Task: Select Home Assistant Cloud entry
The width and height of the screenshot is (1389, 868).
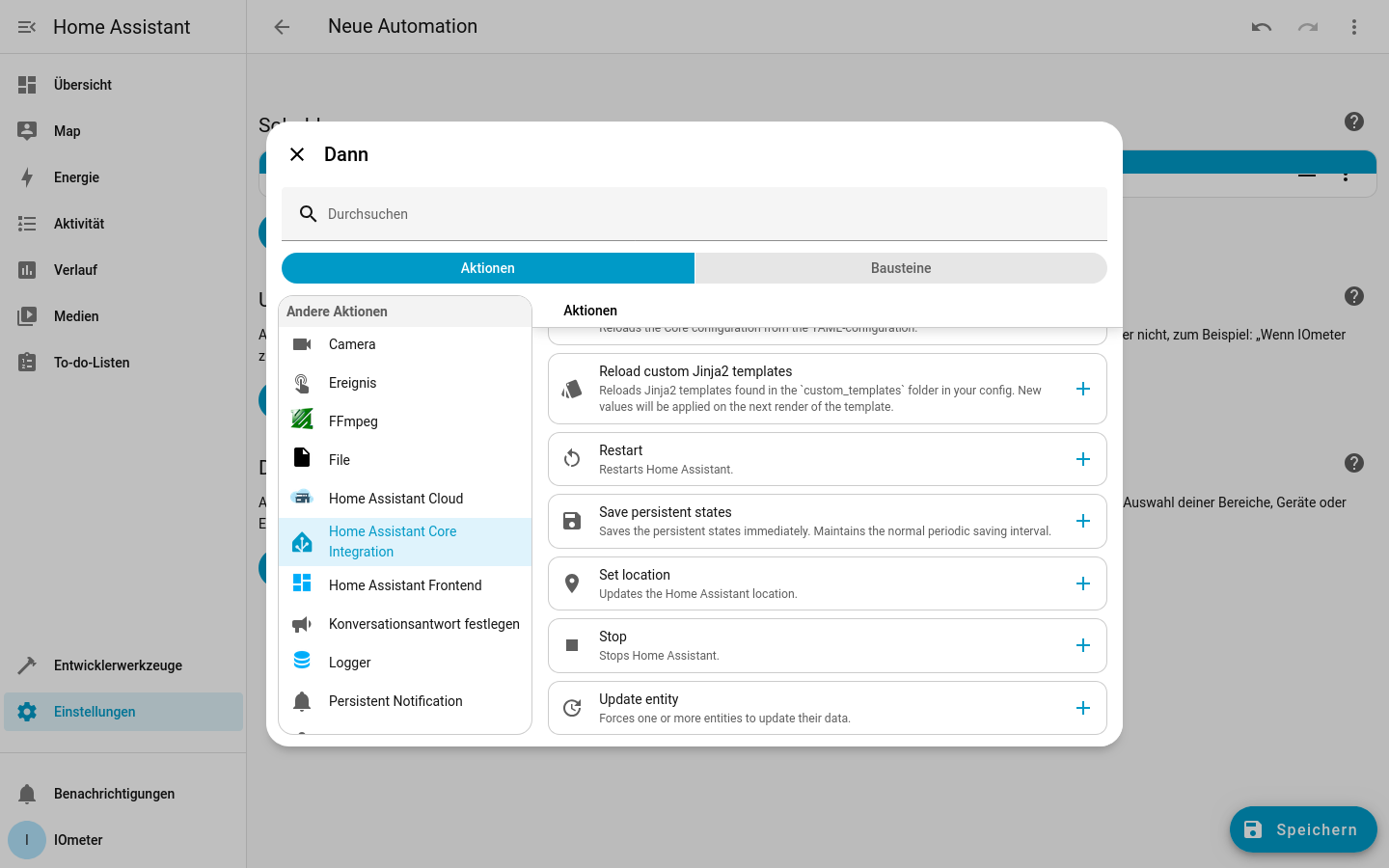Action: click(x=405, y=499)
